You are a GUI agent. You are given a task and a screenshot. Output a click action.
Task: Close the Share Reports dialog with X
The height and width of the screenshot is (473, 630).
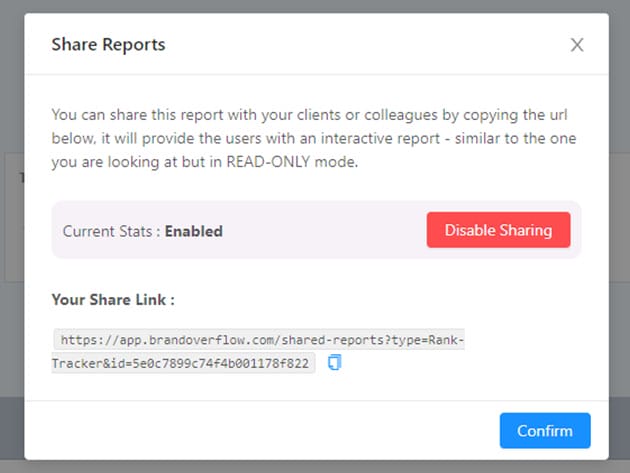577,45
